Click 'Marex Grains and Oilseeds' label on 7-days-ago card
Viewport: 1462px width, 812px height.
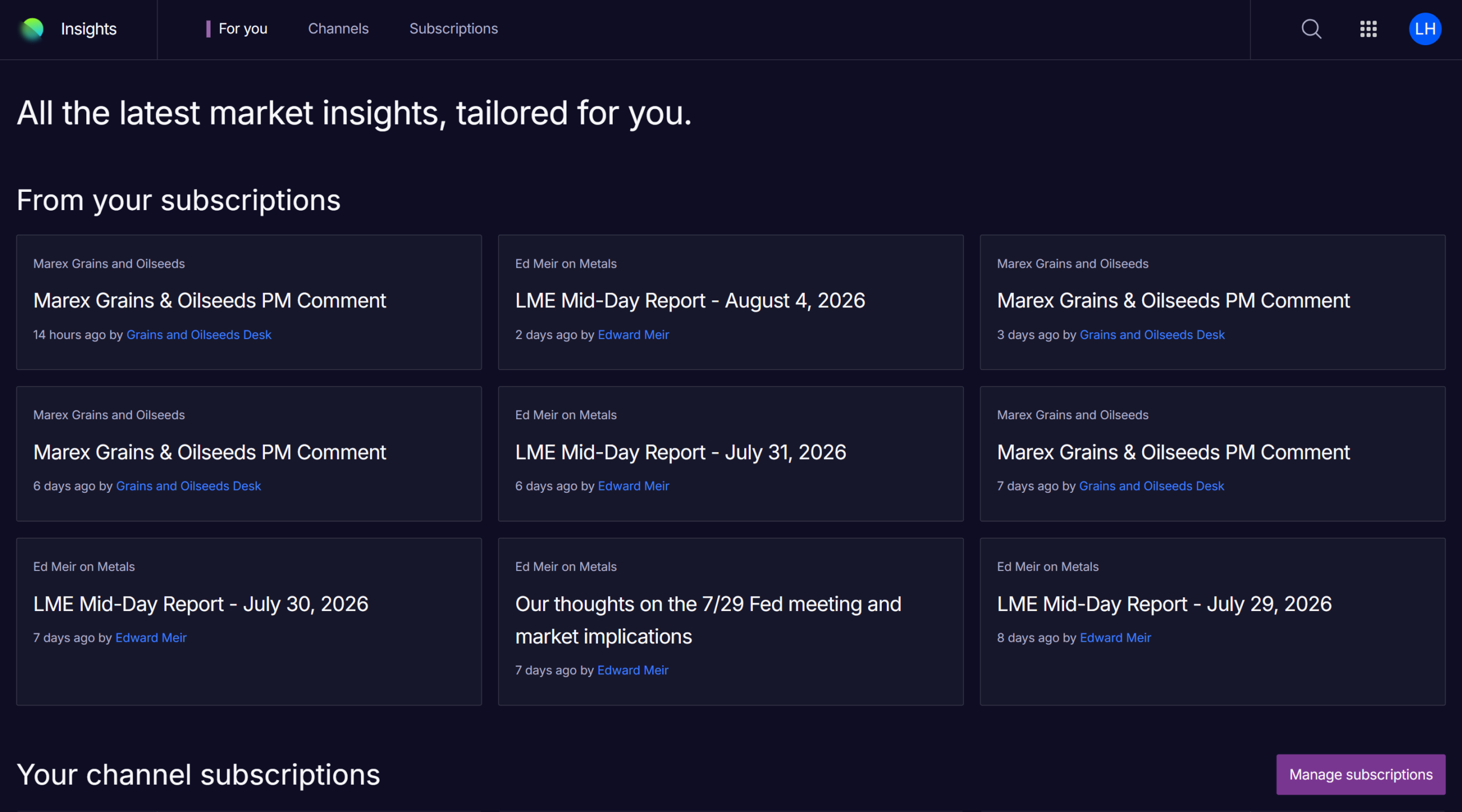(x=1073, y=415)
